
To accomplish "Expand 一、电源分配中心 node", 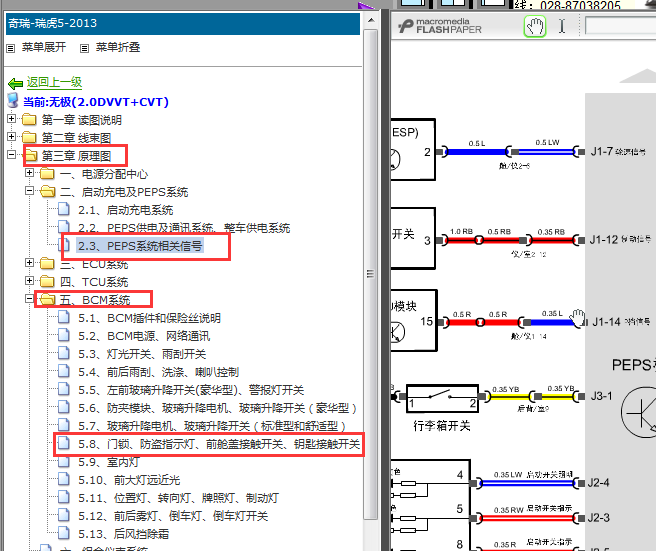I will [x=29, y=173].
